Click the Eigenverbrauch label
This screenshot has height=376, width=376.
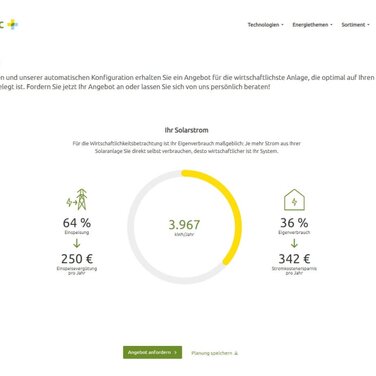point(294,232)
